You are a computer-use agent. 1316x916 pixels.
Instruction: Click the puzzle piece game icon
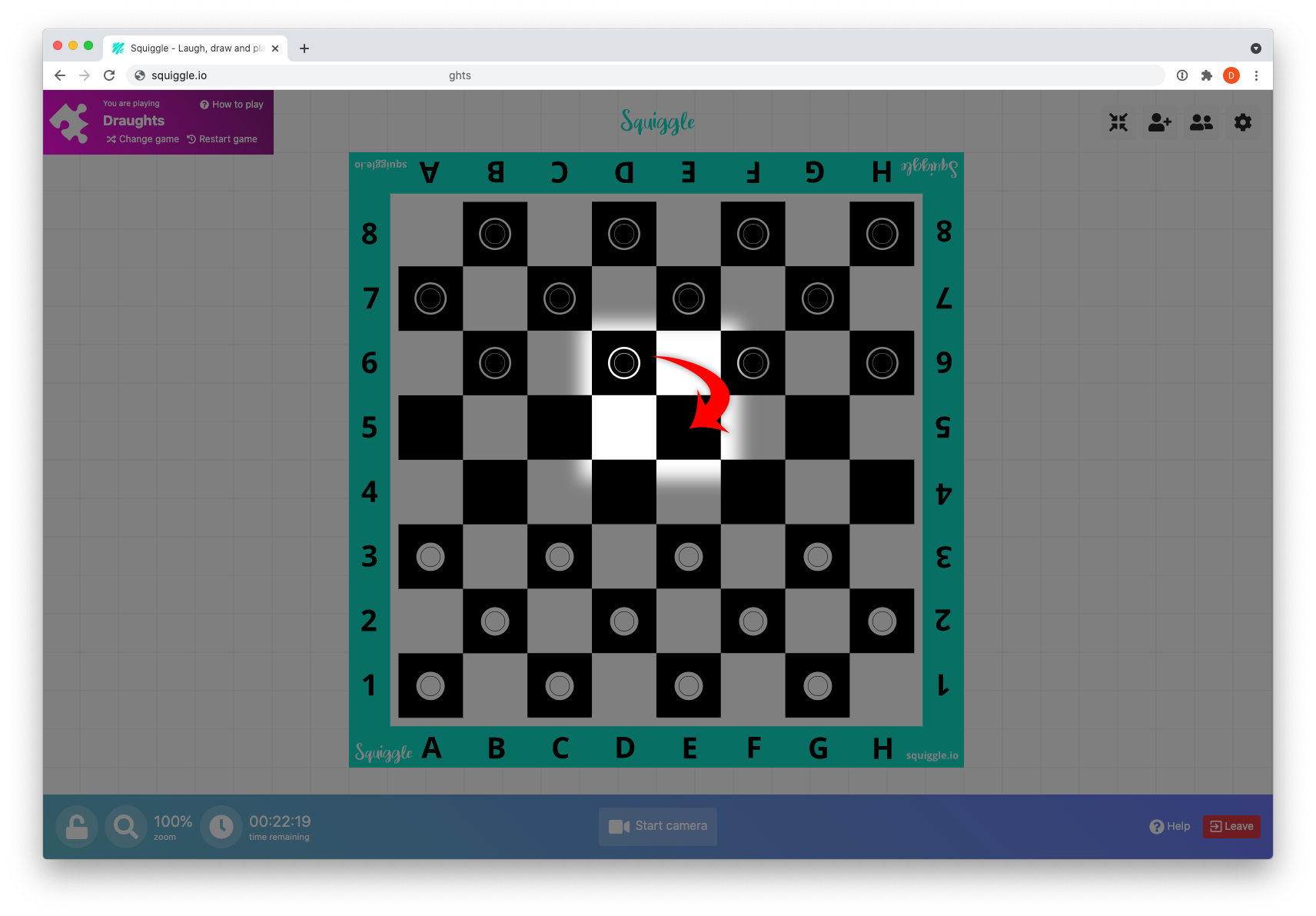(x=70, y=122)
